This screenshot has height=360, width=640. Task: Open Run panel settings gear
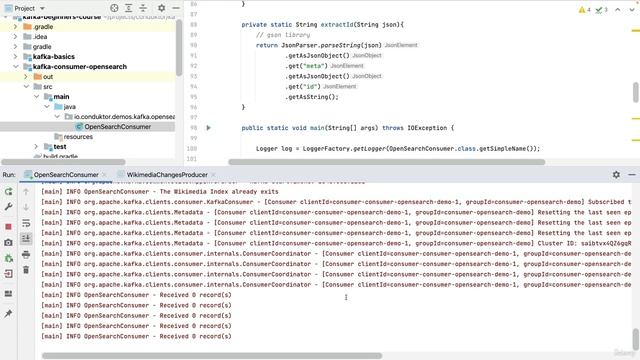tap(616, 175)
